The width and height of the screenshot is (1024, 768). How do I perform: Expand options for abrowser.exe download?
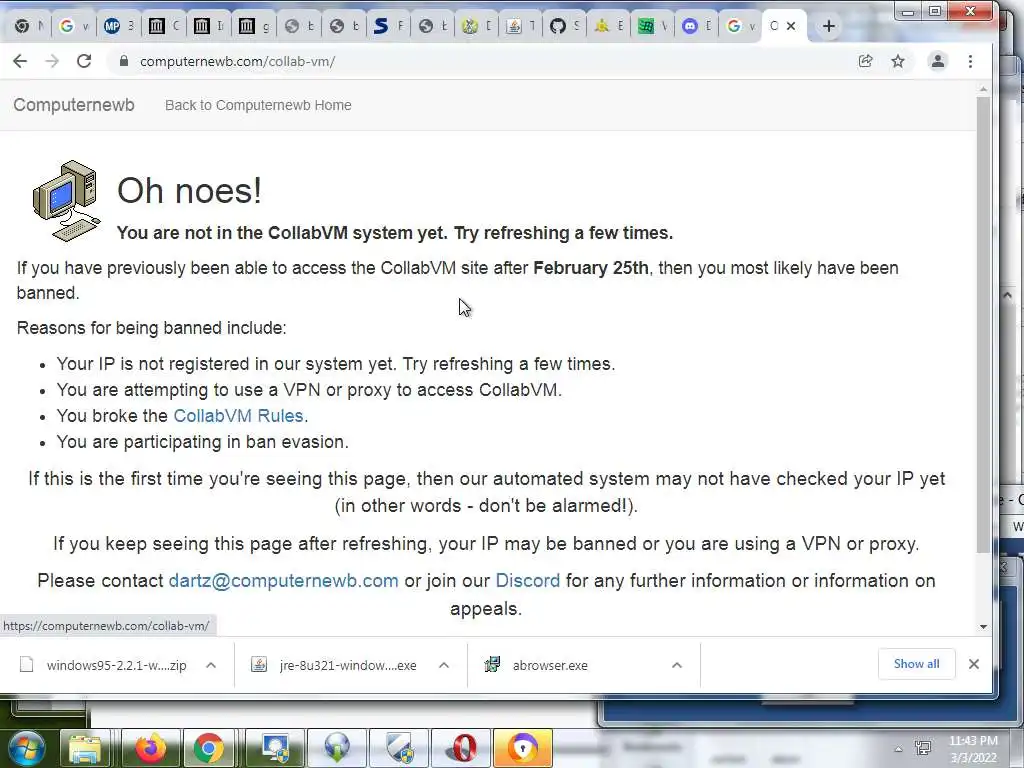[x=677, y=665]
